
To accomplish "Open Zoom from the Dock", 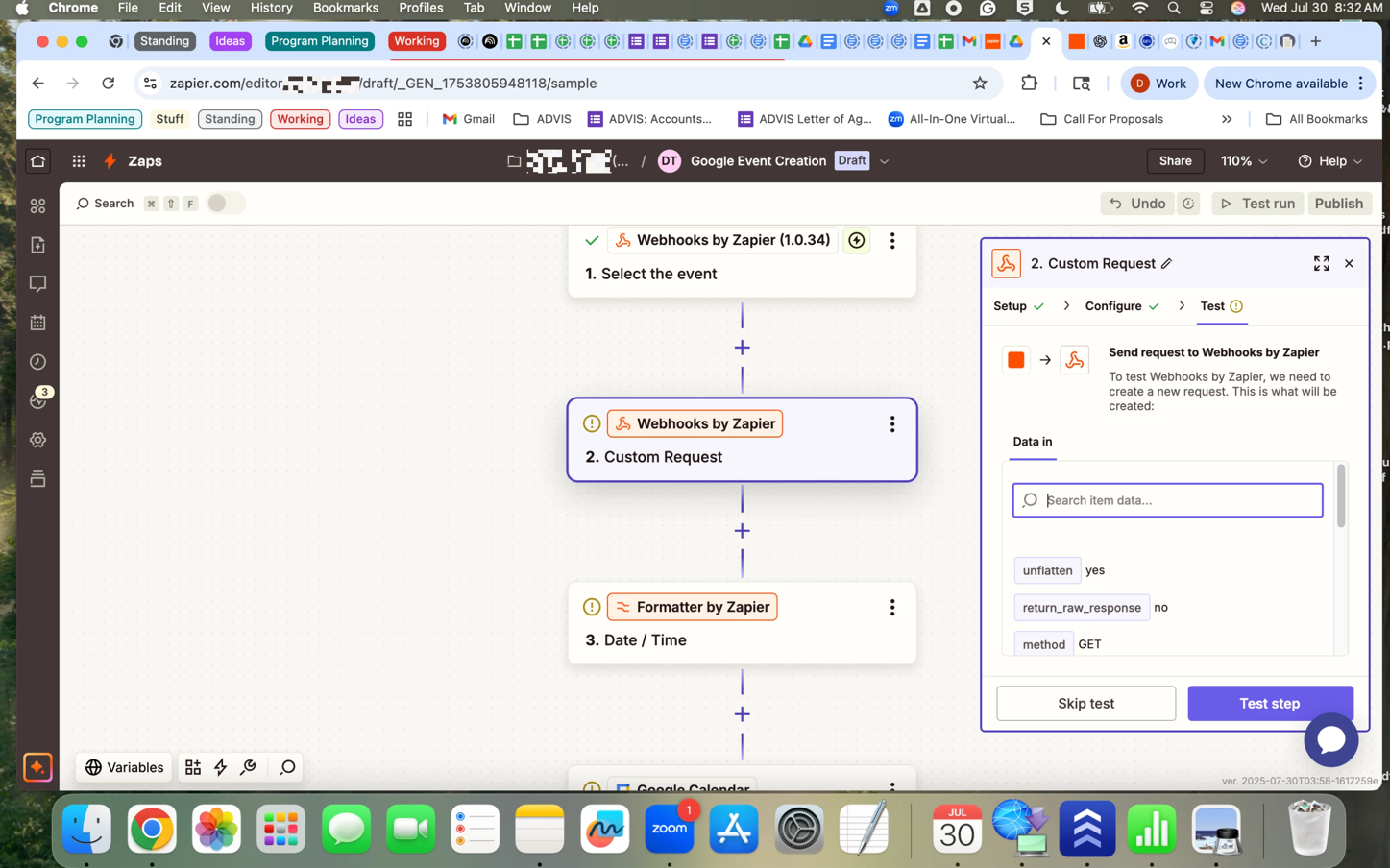I will 670,828.
